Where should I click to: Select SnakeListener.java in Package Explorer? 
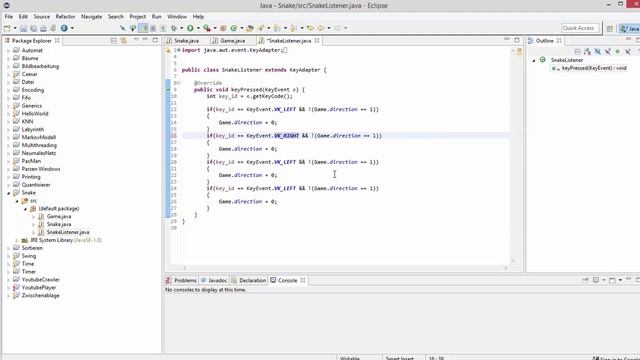pos(68,232)
